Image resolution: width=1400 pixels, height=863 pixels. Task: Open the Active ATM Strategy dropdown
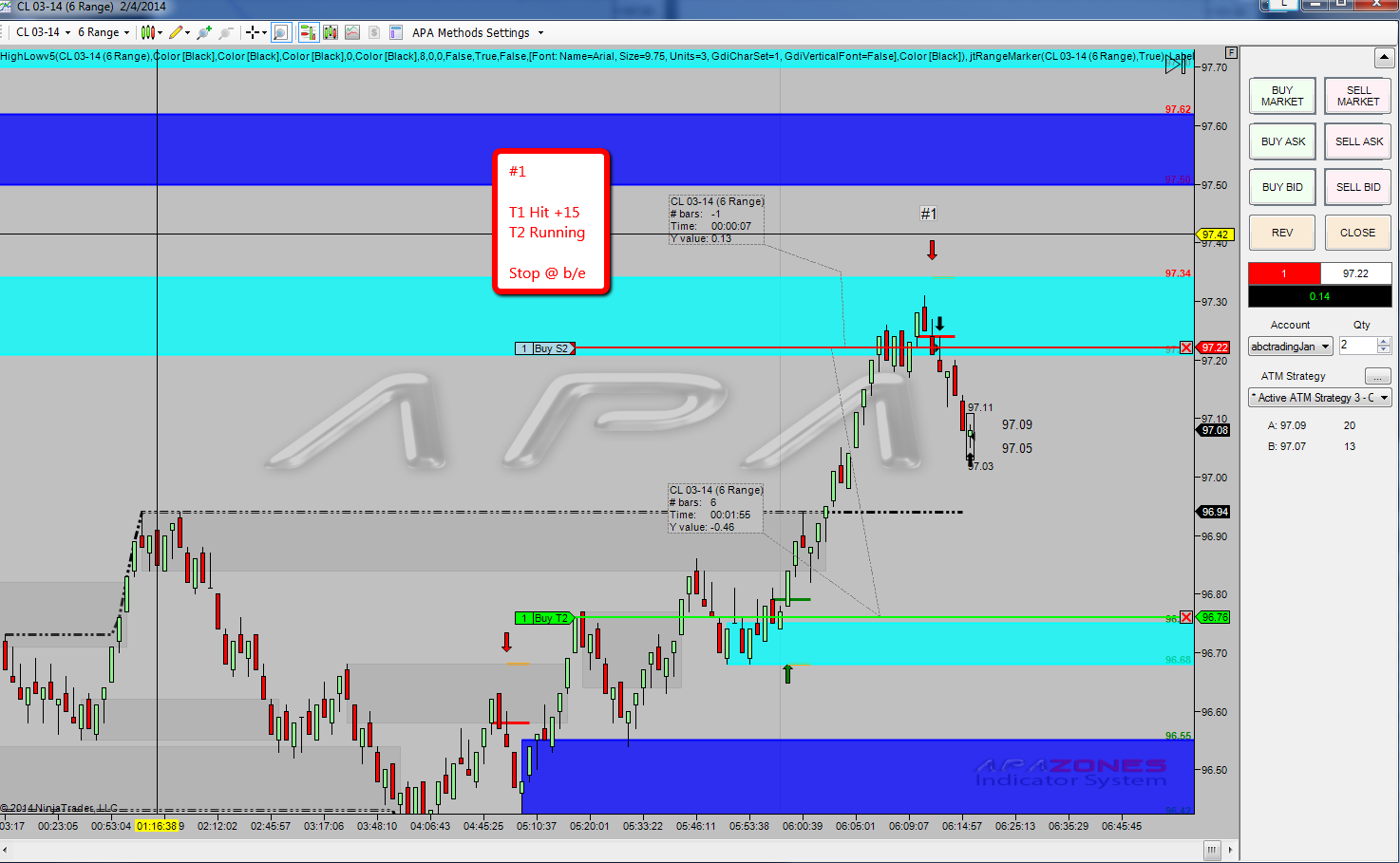[x=1320, y=398]
